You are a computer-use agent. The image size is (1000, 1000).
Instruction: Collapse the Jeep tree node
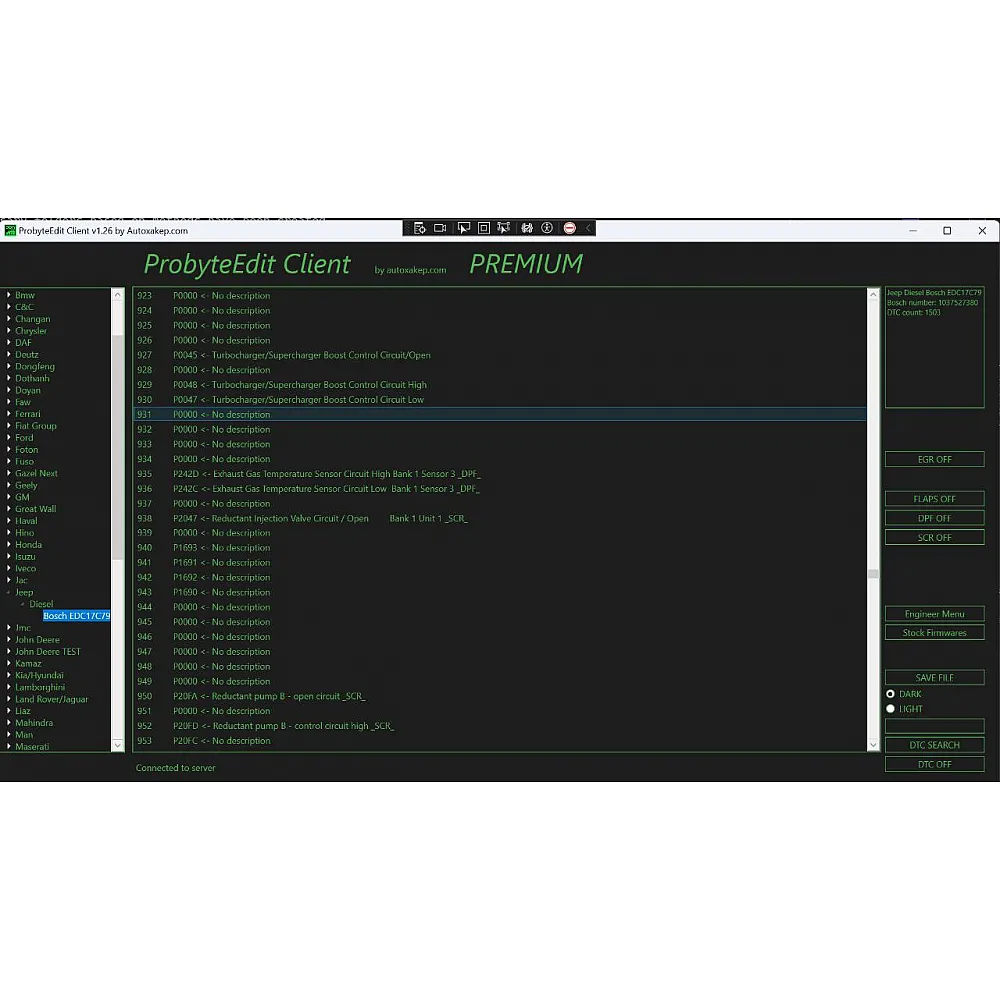click(x=9, y=593)
